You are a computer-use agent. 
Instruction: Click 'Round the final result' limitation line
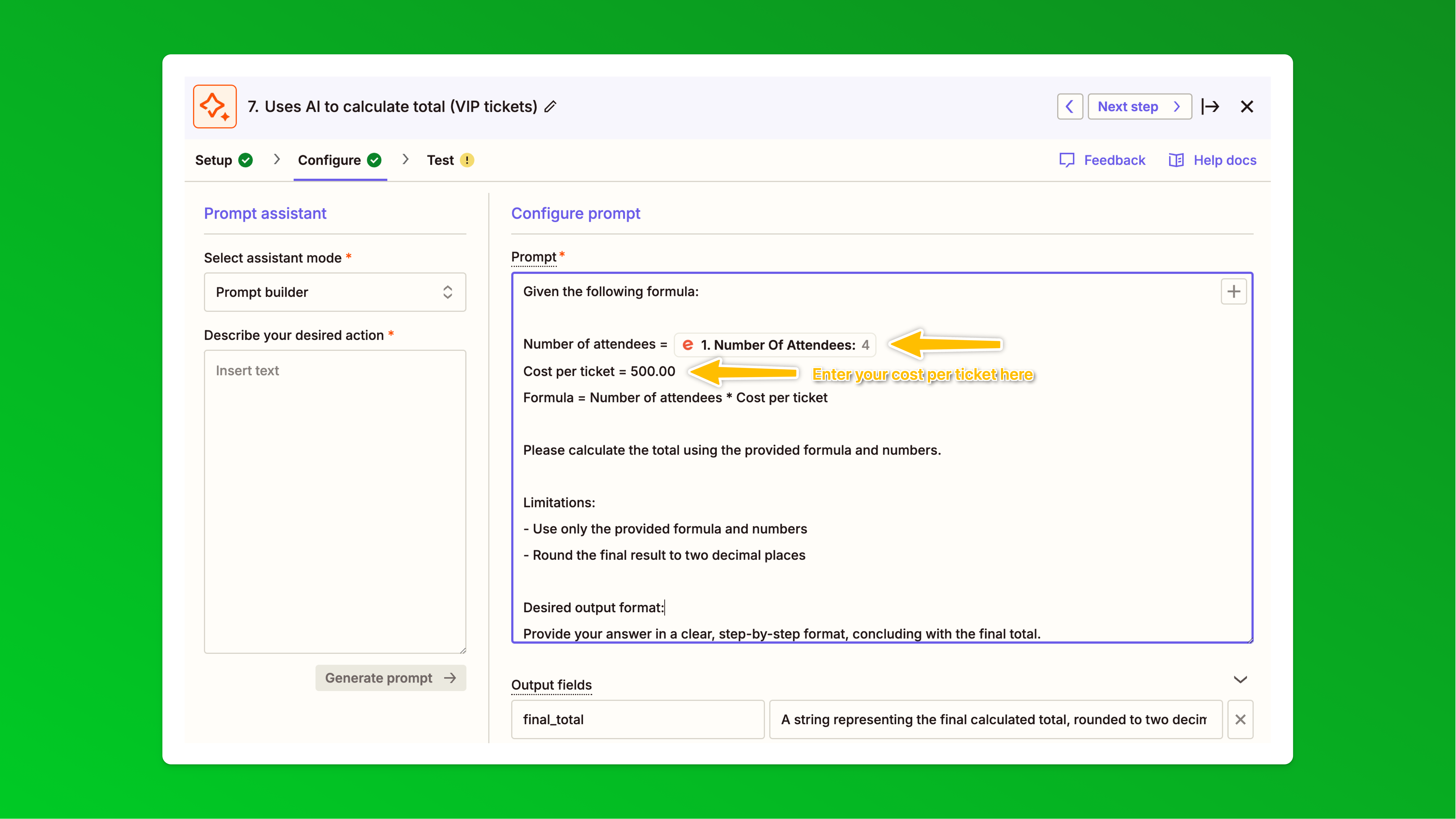[664, 555]
